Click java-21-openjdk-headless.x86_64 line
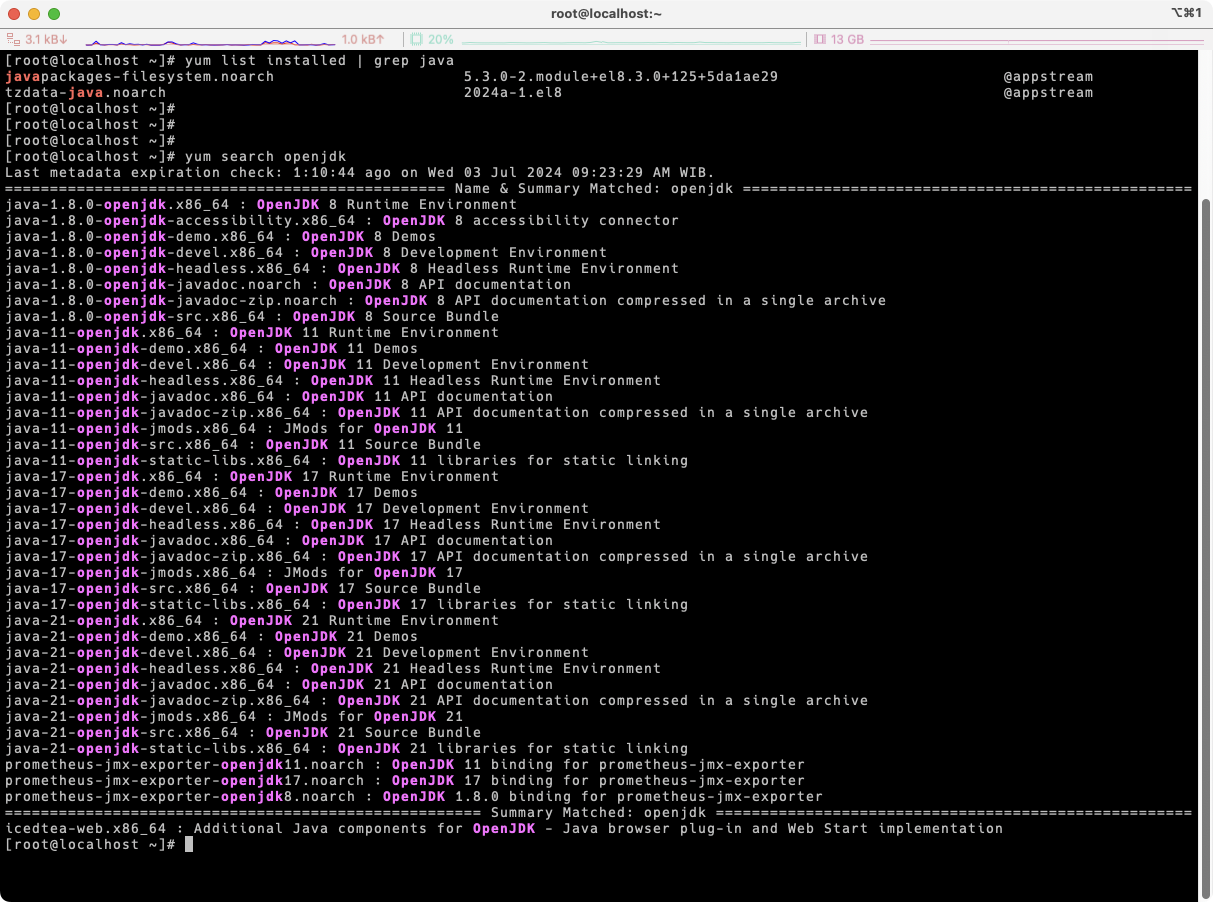This screenshot has height=902, width=1213. tap(332, 668)
